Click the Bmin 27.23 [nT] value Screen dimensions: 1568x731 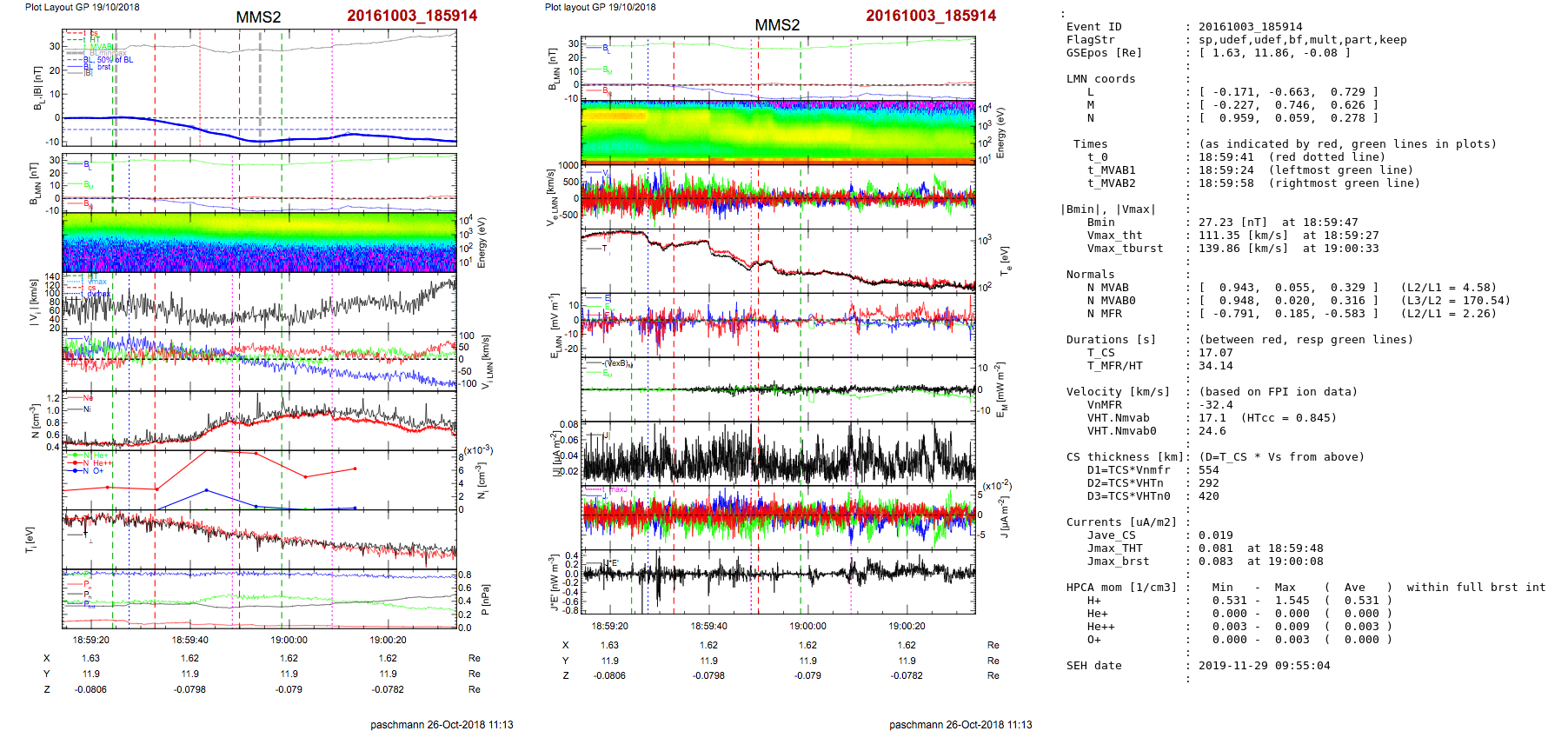(1233, 223)
